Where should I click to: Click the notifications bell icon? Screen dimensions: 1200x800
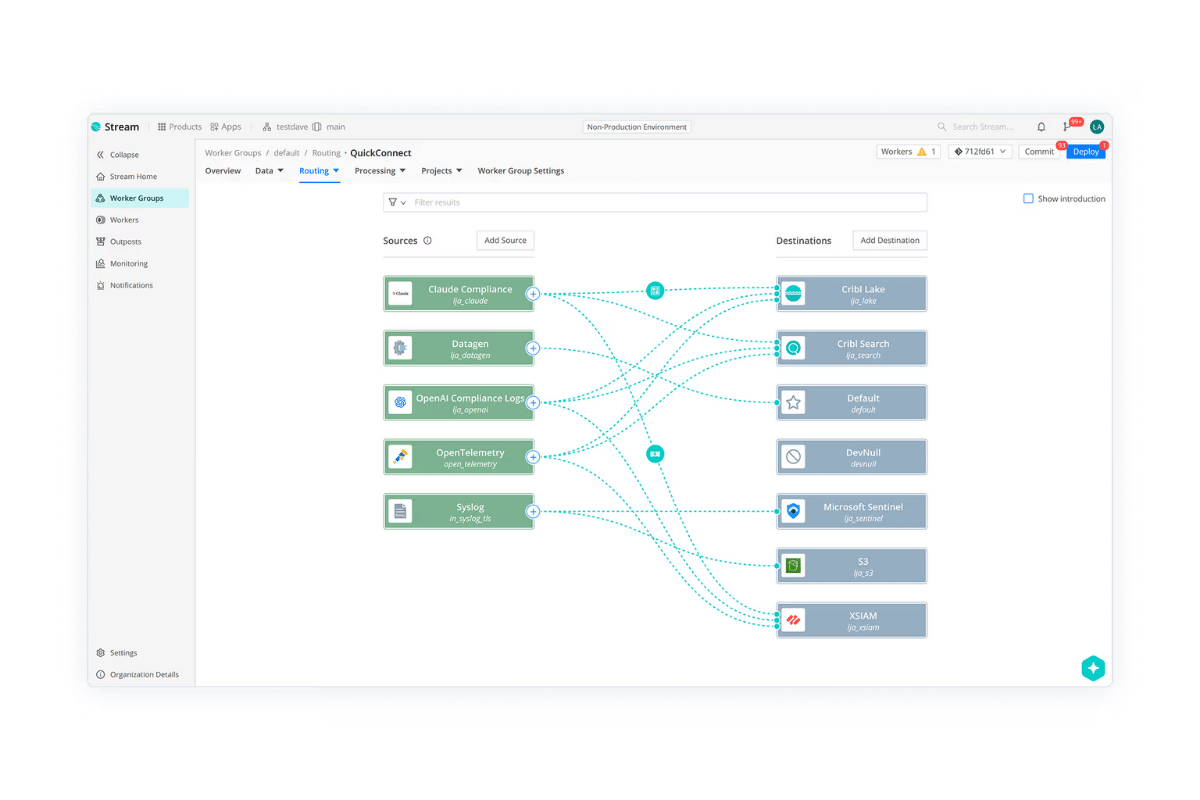1041,127
